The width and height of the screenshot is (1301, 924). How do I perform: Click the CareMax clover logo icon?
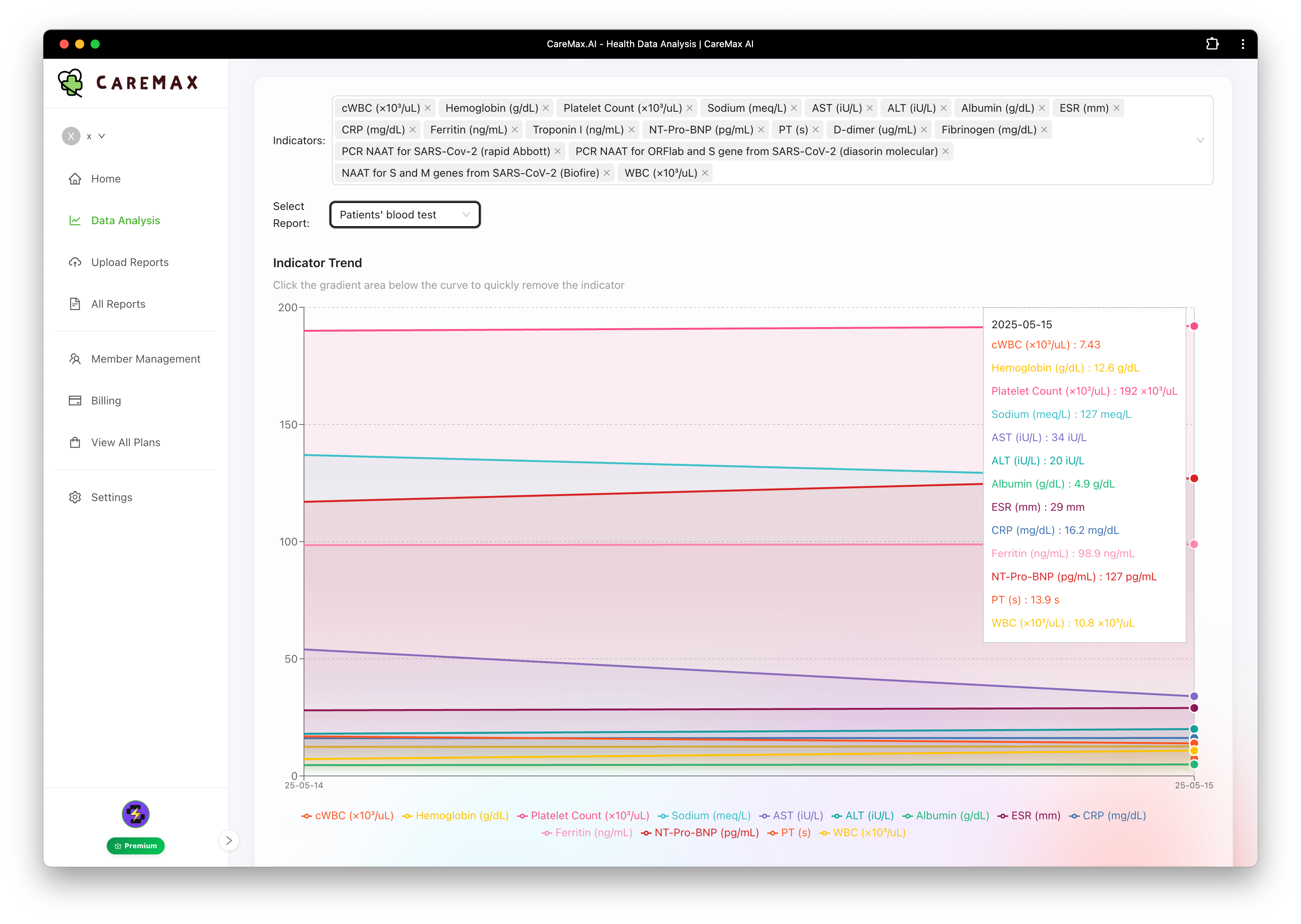71,82
